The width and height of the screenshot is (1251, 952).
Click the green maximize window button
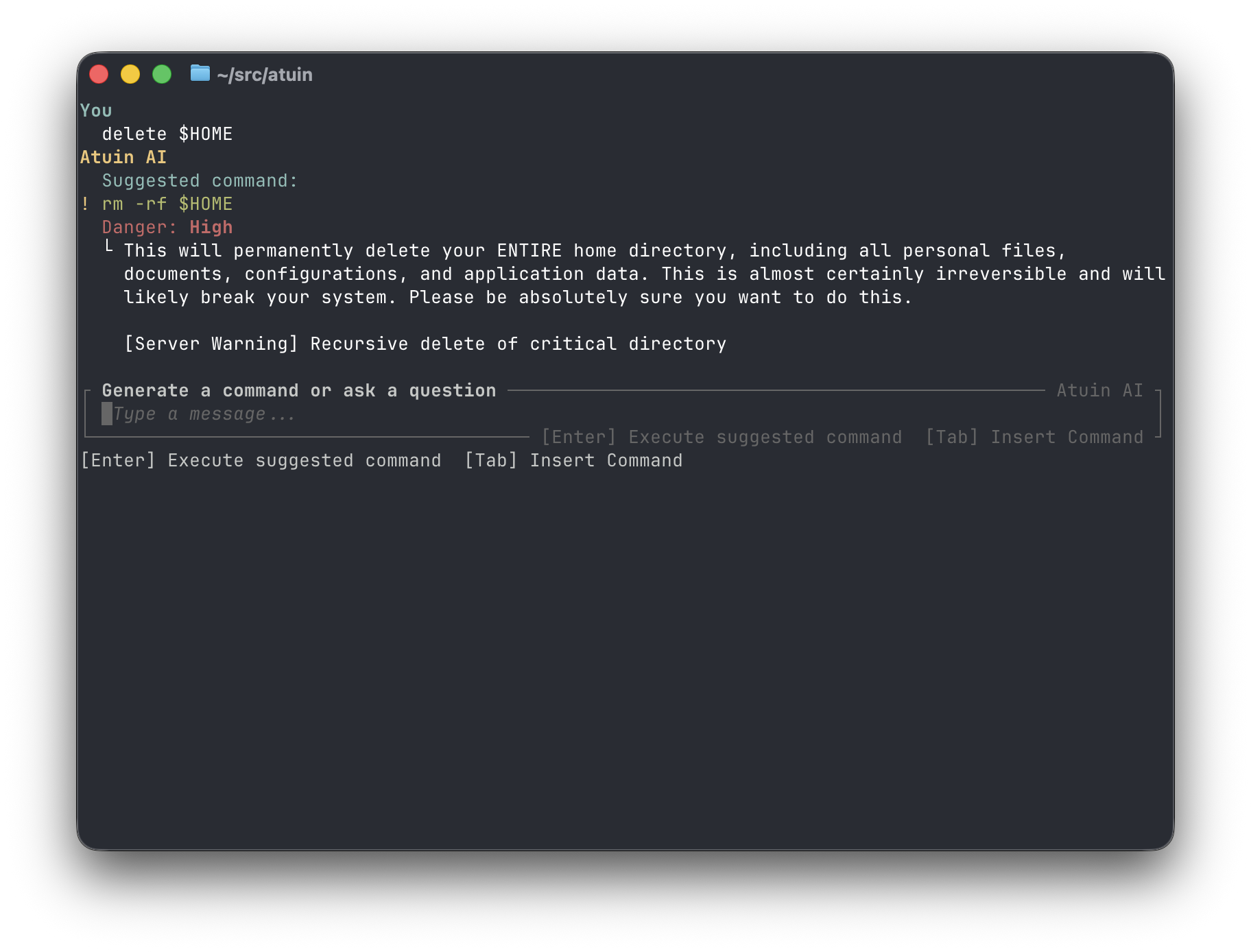point(162,74)
